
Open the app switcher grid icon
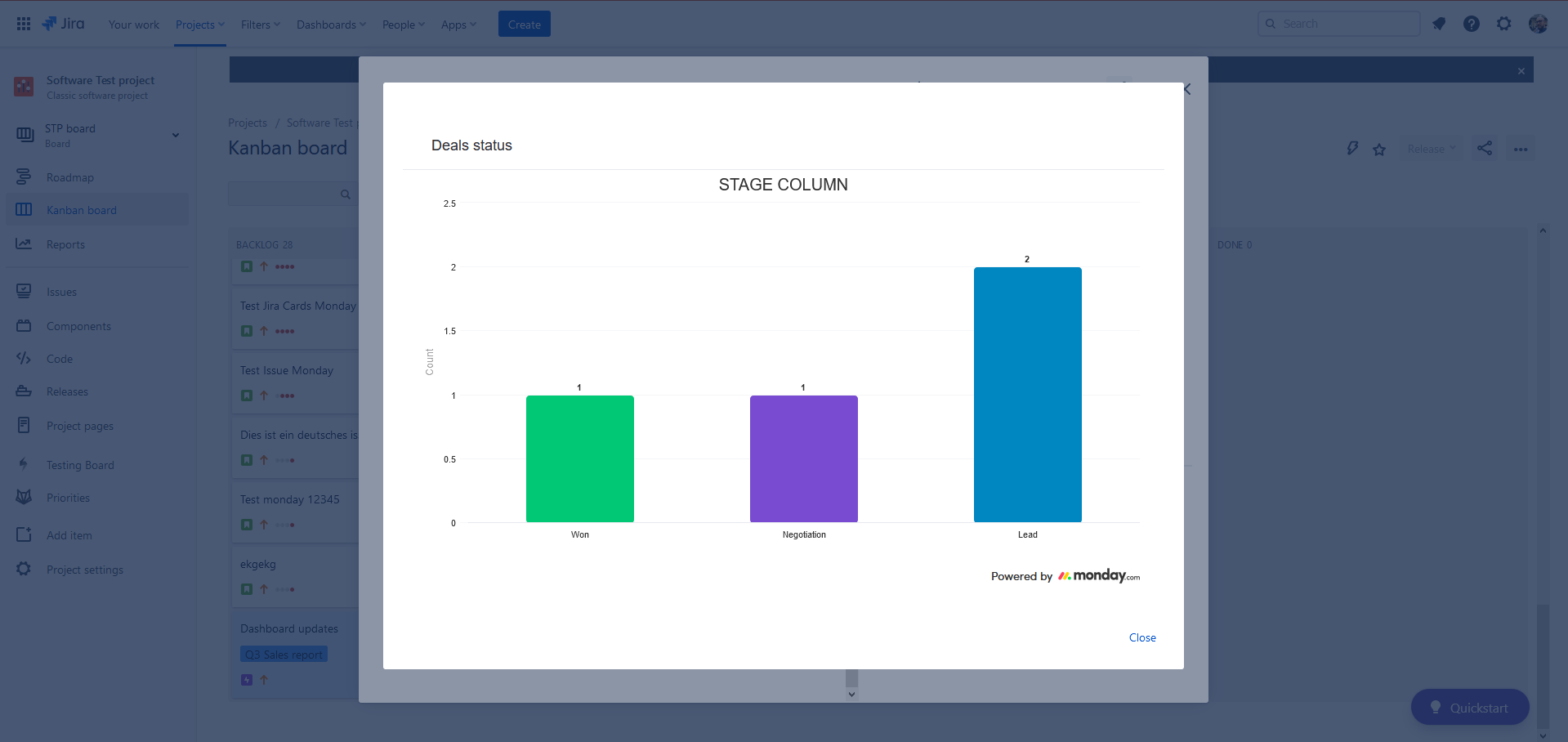[24, 24]
